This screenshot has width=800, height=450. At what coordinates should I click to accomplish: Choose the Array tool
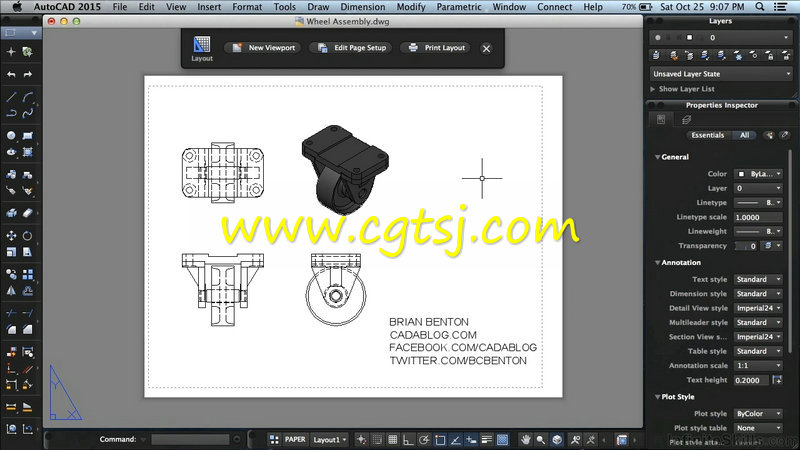[x=28, y=274]
